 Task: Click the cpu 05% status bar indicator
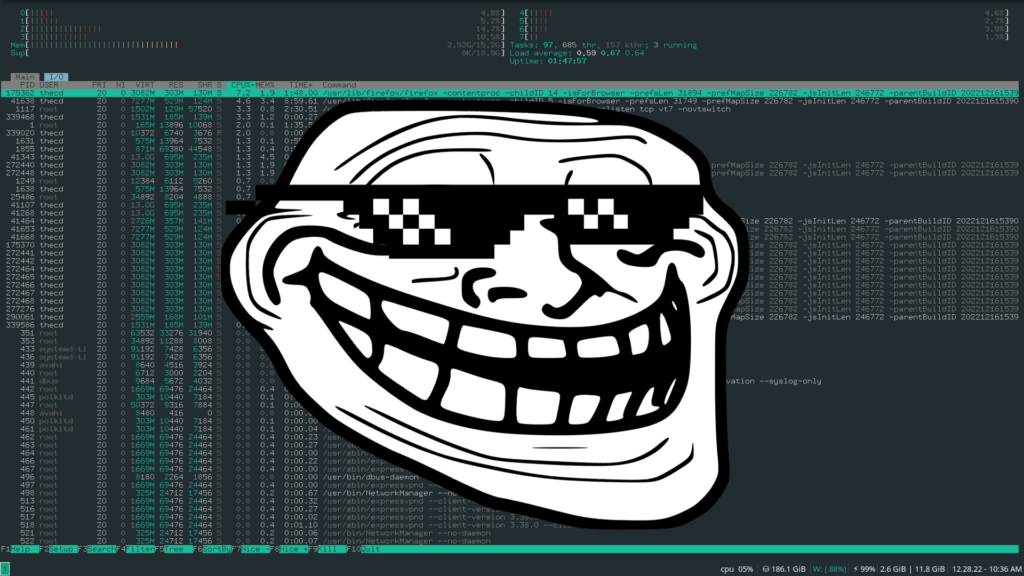(x=737, y=569)
